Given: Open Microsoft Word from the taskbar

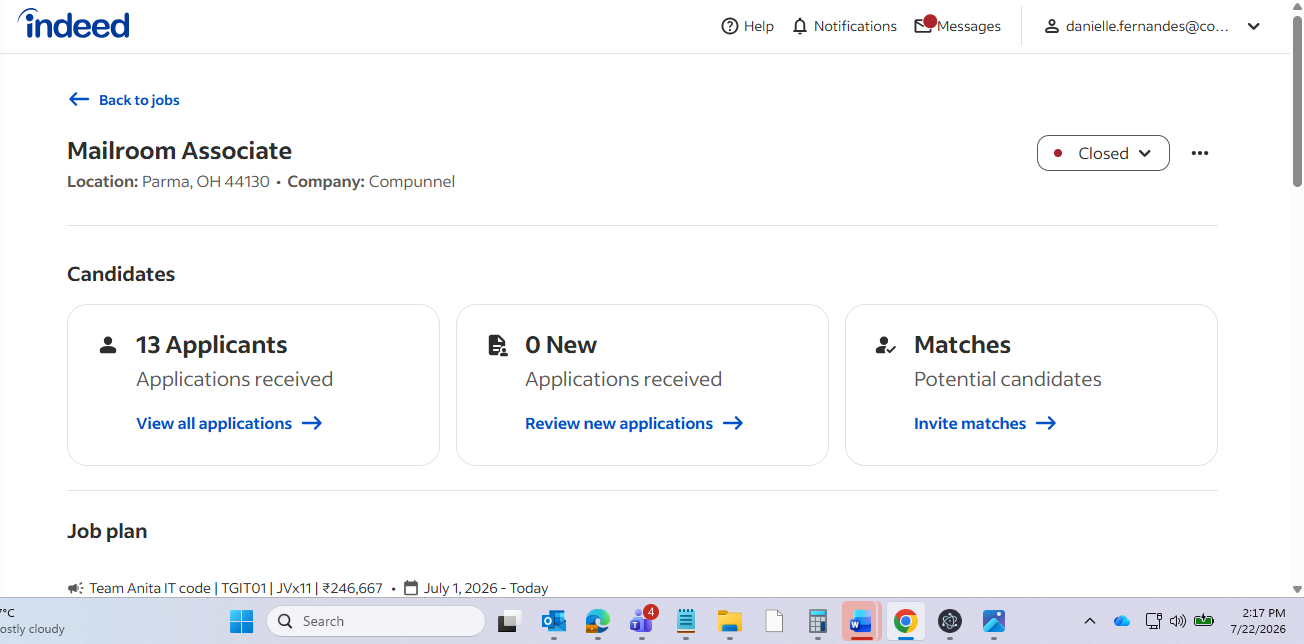Looking at the screenshot, I should (x=860, y=621).
